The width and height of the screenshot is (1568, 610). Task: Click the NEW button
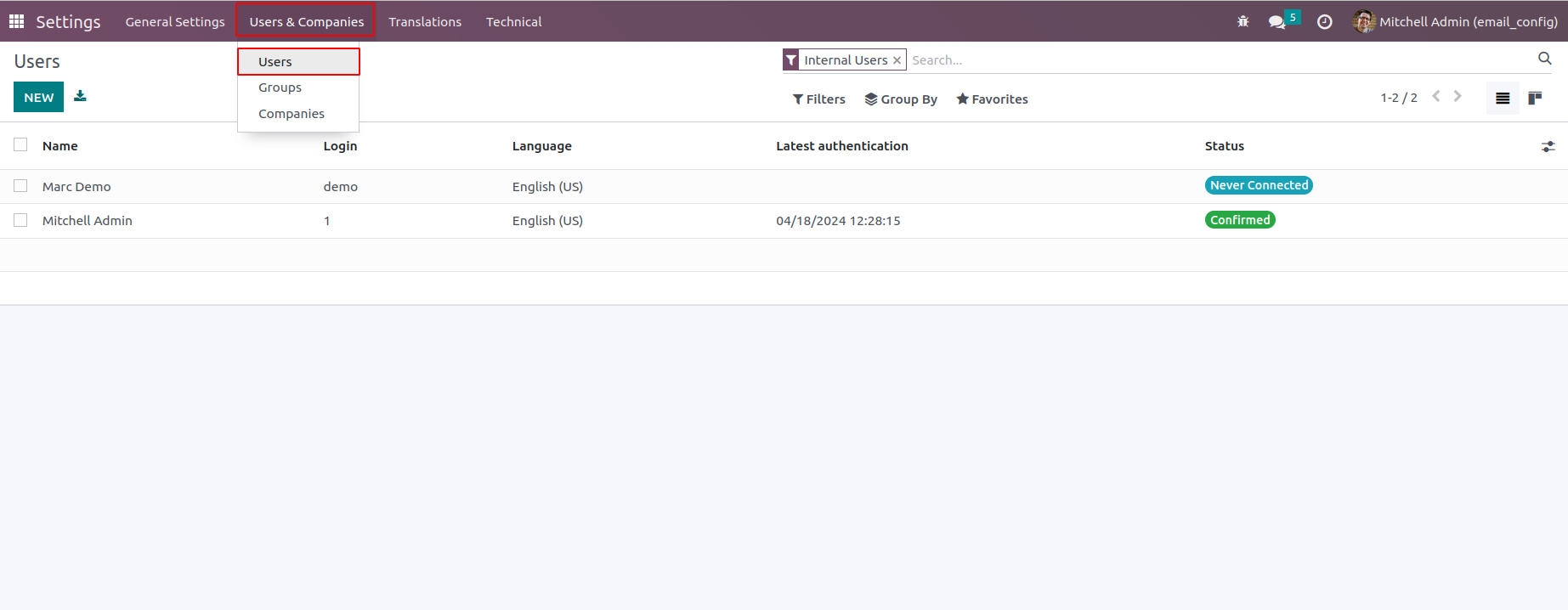[x=38, y=97]
